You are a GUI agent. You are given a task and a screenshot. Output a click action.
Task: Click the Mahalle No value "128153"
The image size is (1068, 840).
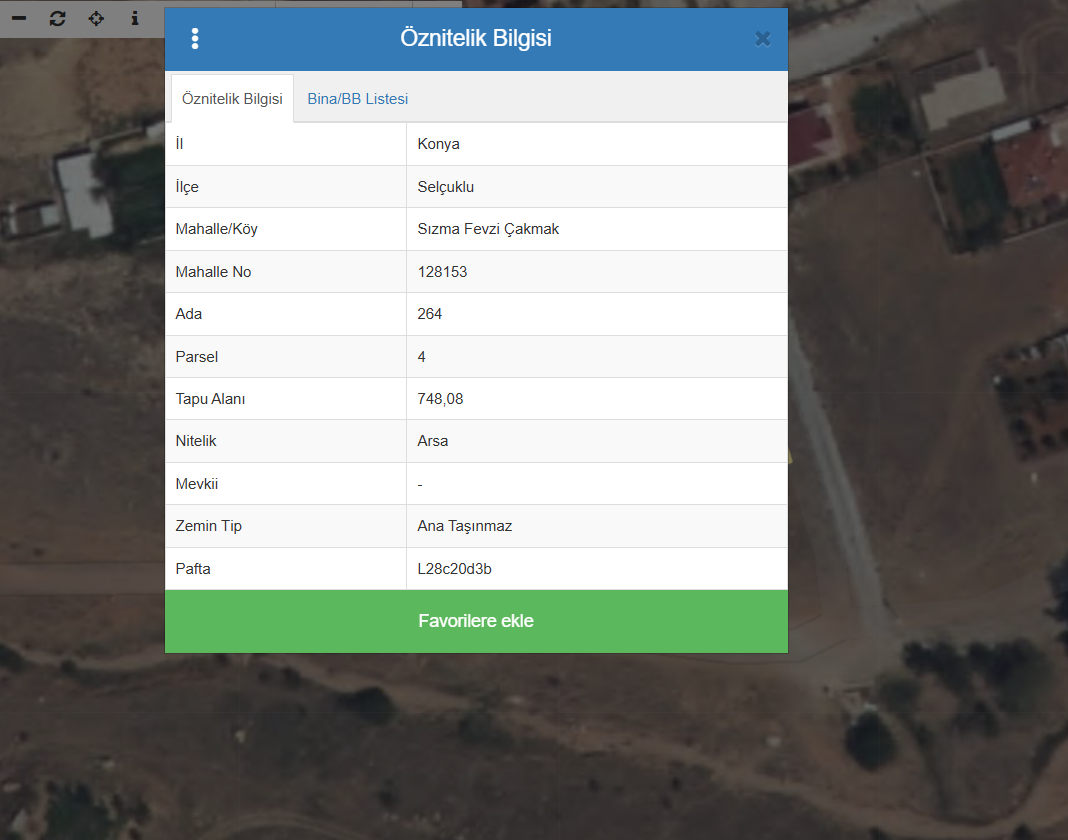click(x=442, y=272)
